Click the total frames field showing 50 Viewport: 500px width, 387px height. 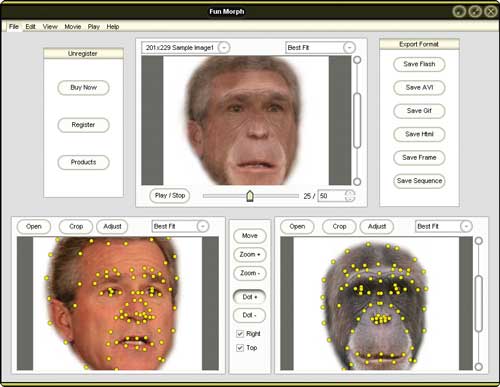click(331, 196)
